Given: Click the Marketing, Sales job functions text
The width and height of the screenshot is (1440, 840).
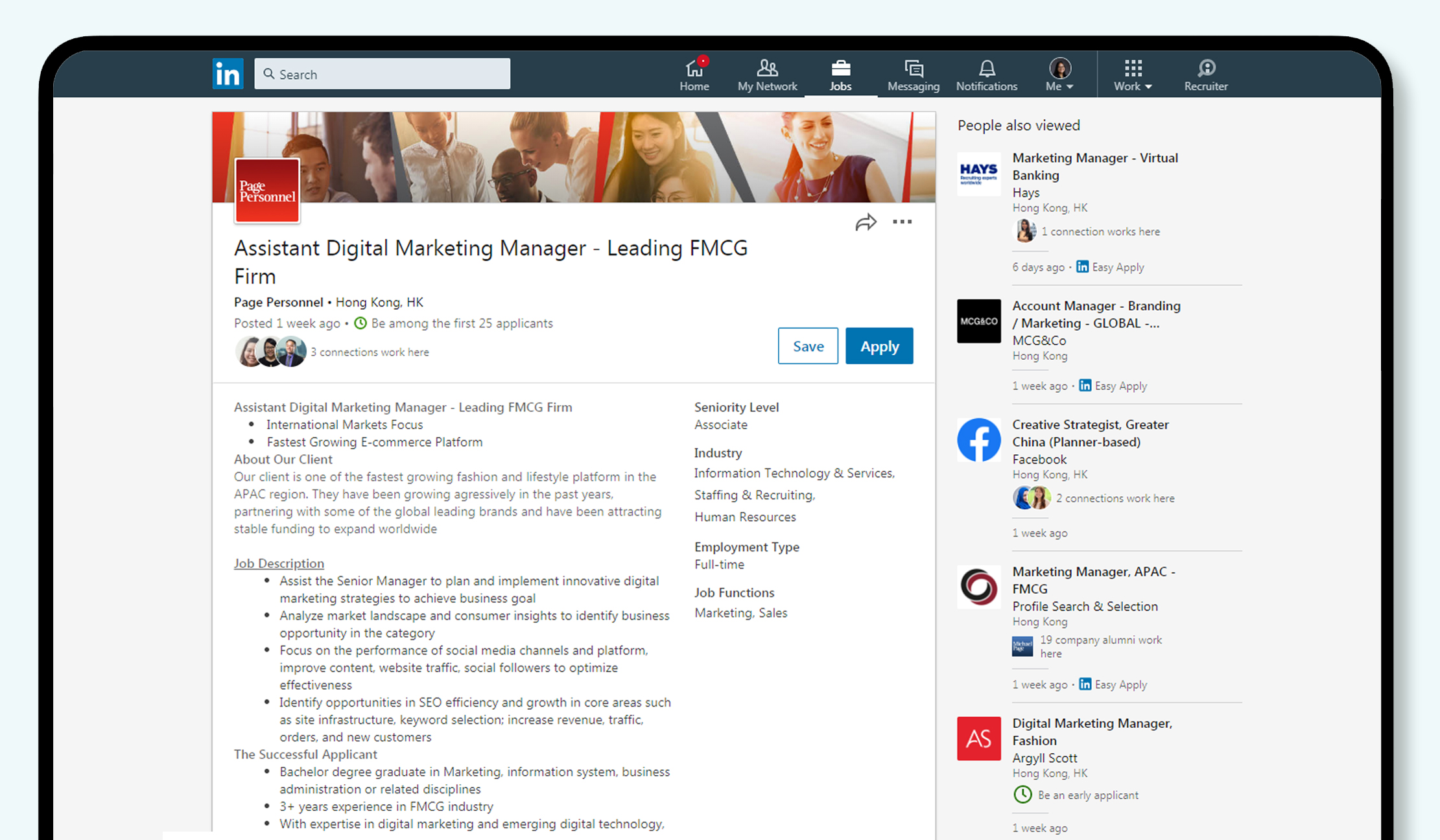Looking at the screenshot, I should point(740,612).
